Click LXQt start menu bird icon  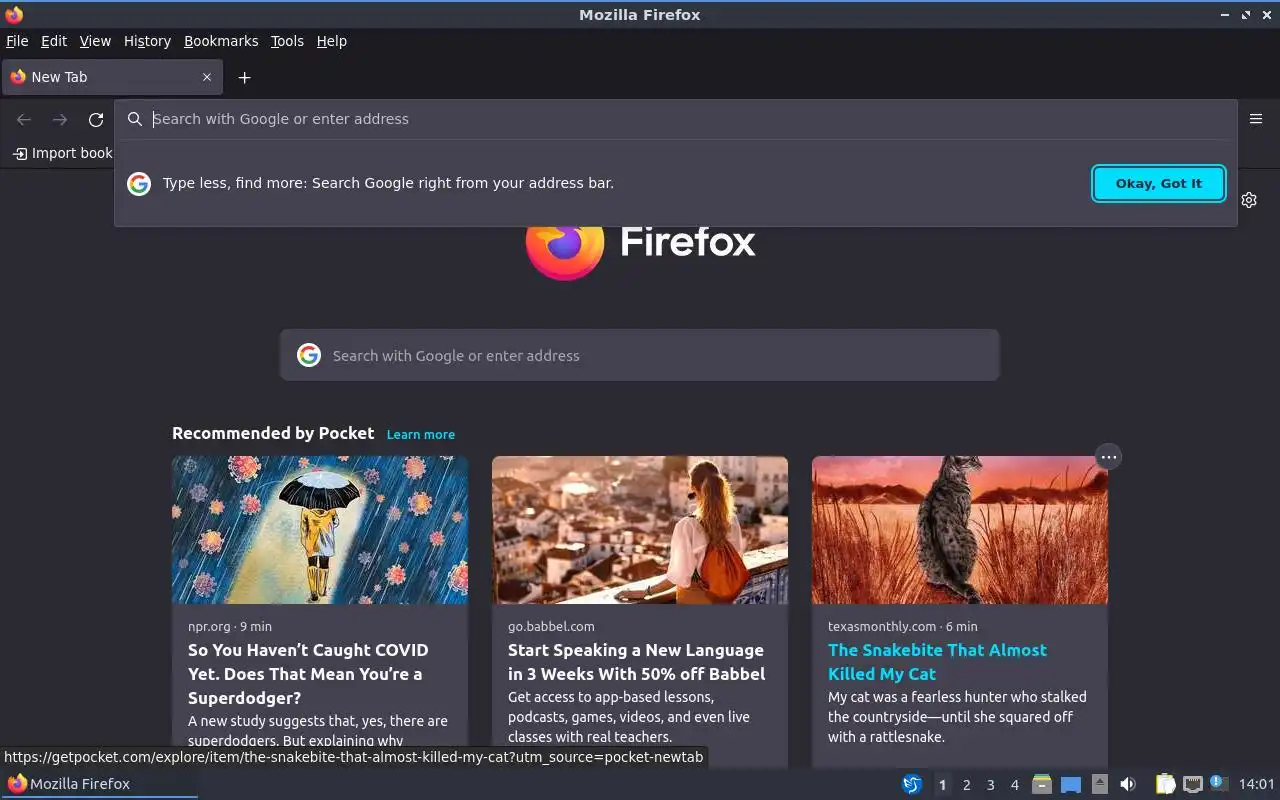912,784
